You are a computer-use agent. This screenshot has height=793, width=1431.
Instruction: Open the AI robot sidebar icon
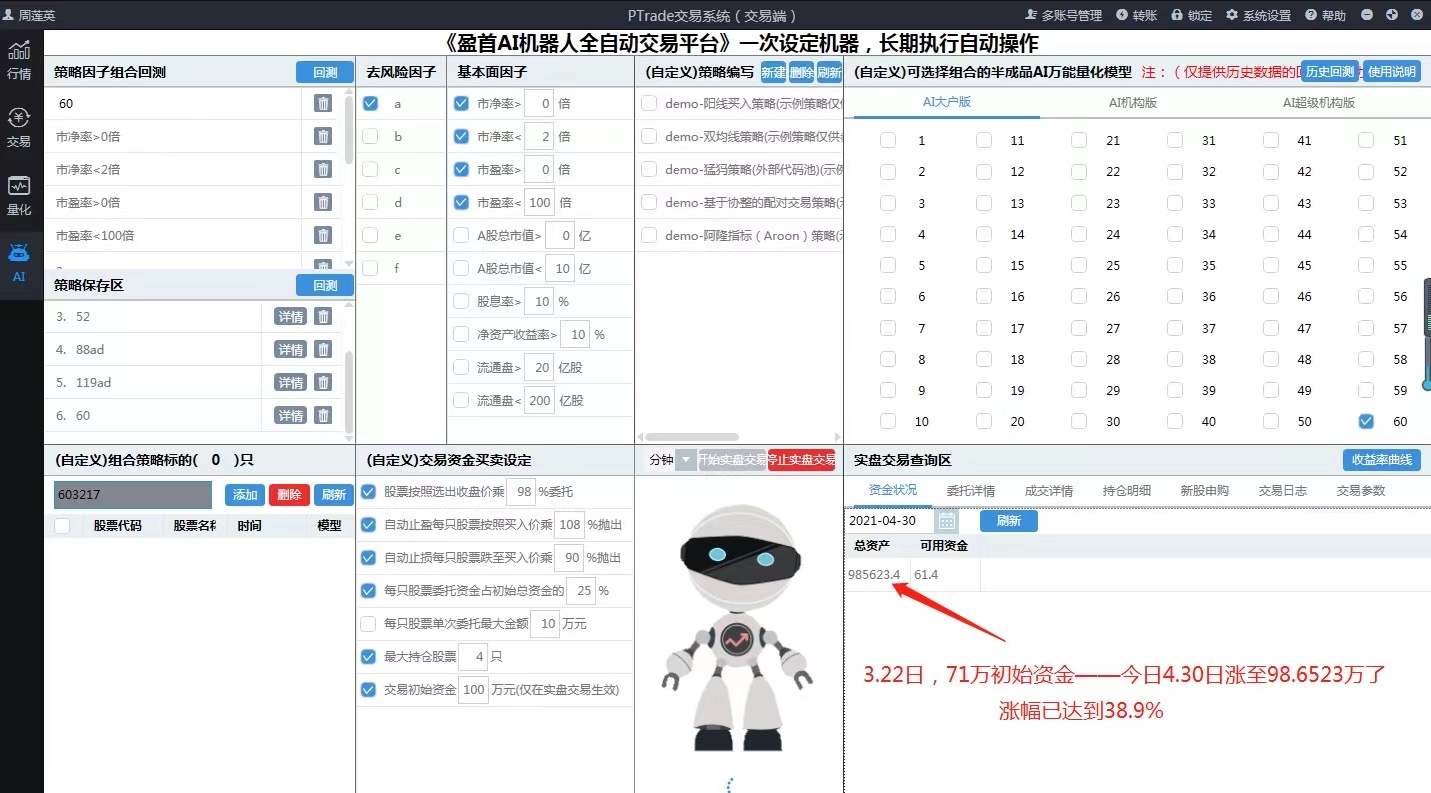click(x=19, y=263)
